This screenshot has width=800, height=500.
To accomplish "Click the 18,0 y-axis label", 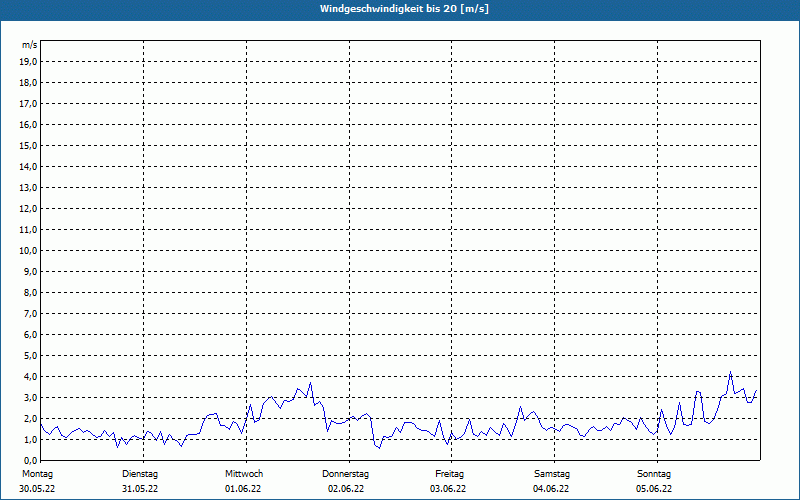I will (x=28, y=83).
